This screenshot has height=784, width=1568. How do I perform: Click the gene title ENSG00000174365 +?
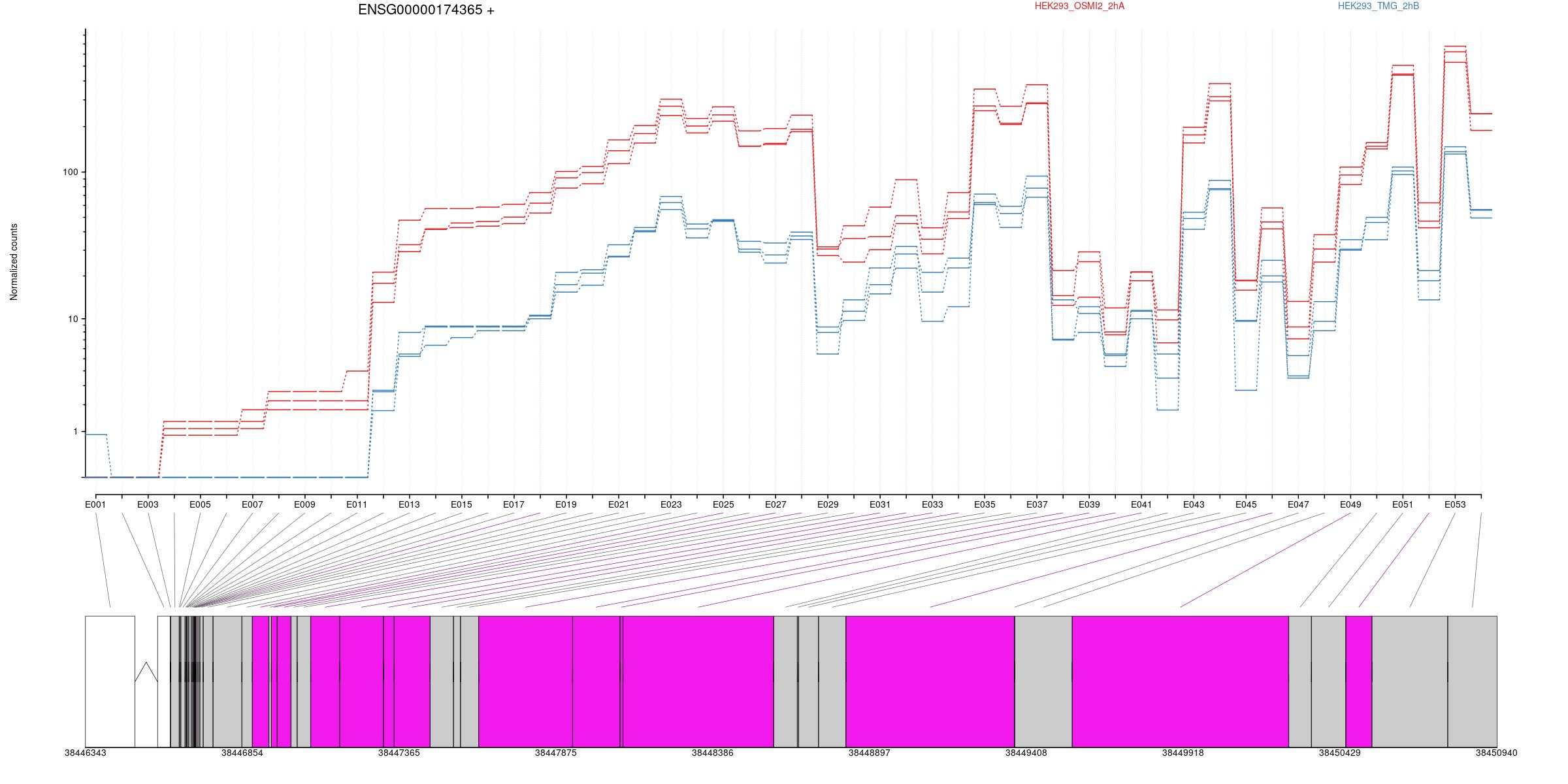(x=426, y=10)
